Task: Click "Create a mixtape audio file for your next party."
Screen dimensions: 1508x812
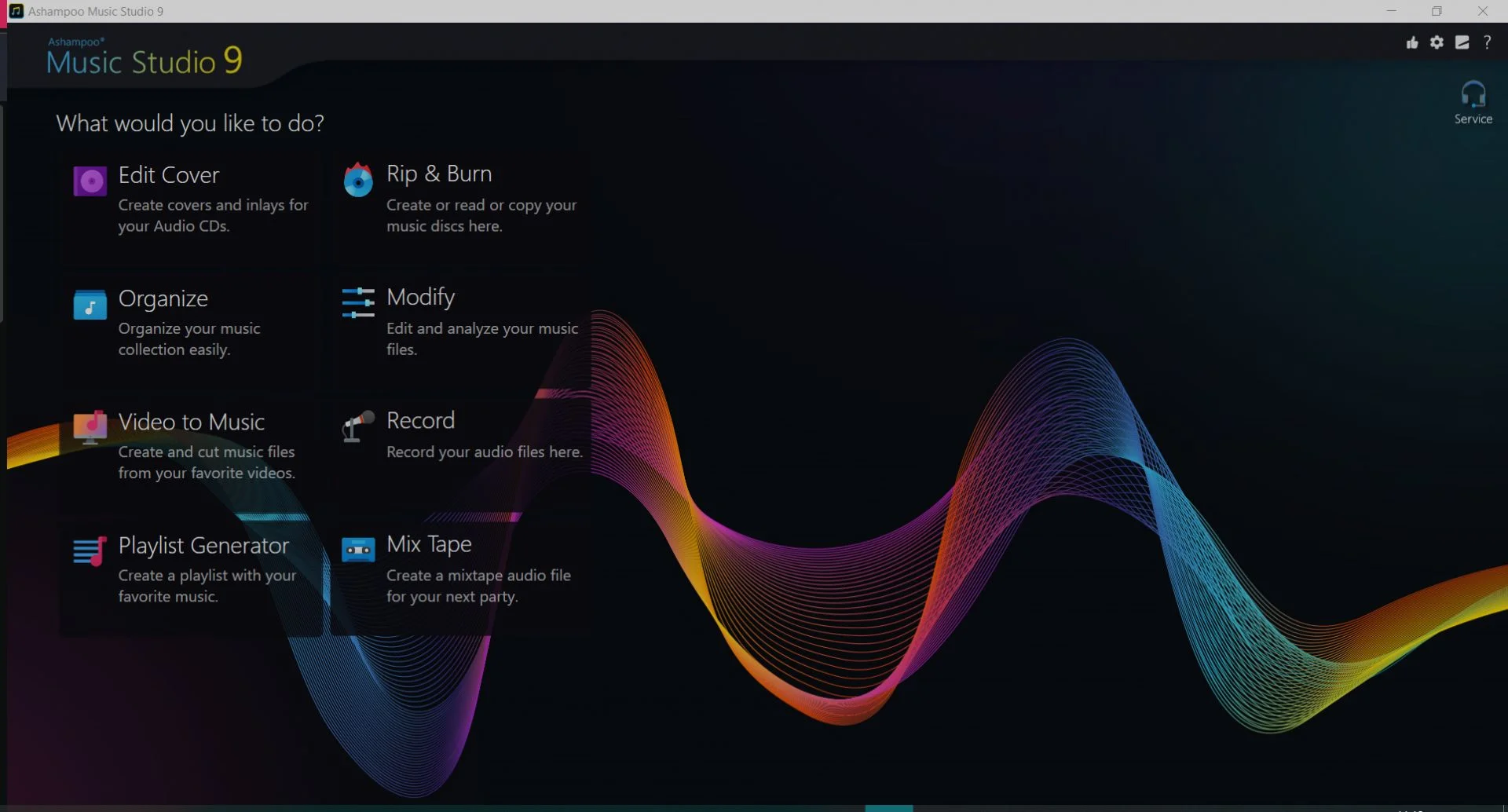Action: (x=479, y=585)
